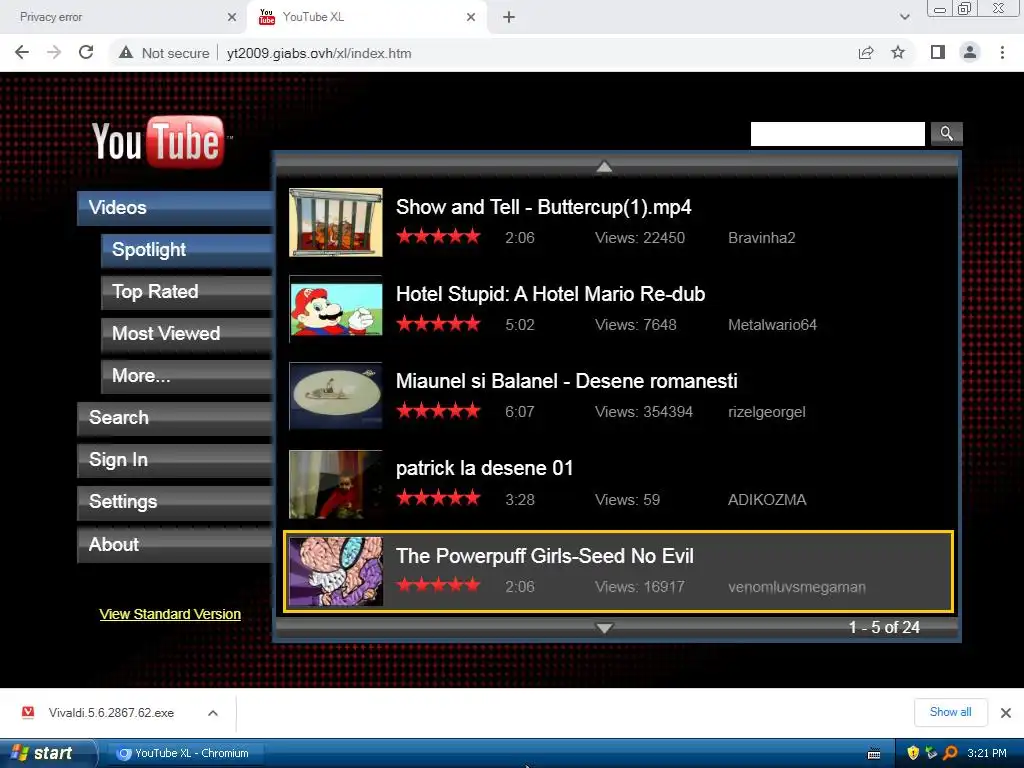Click View Standard Version link
Image resolution: width=1024 pixels, height=768 pixels.
click(x=170, y=614)
